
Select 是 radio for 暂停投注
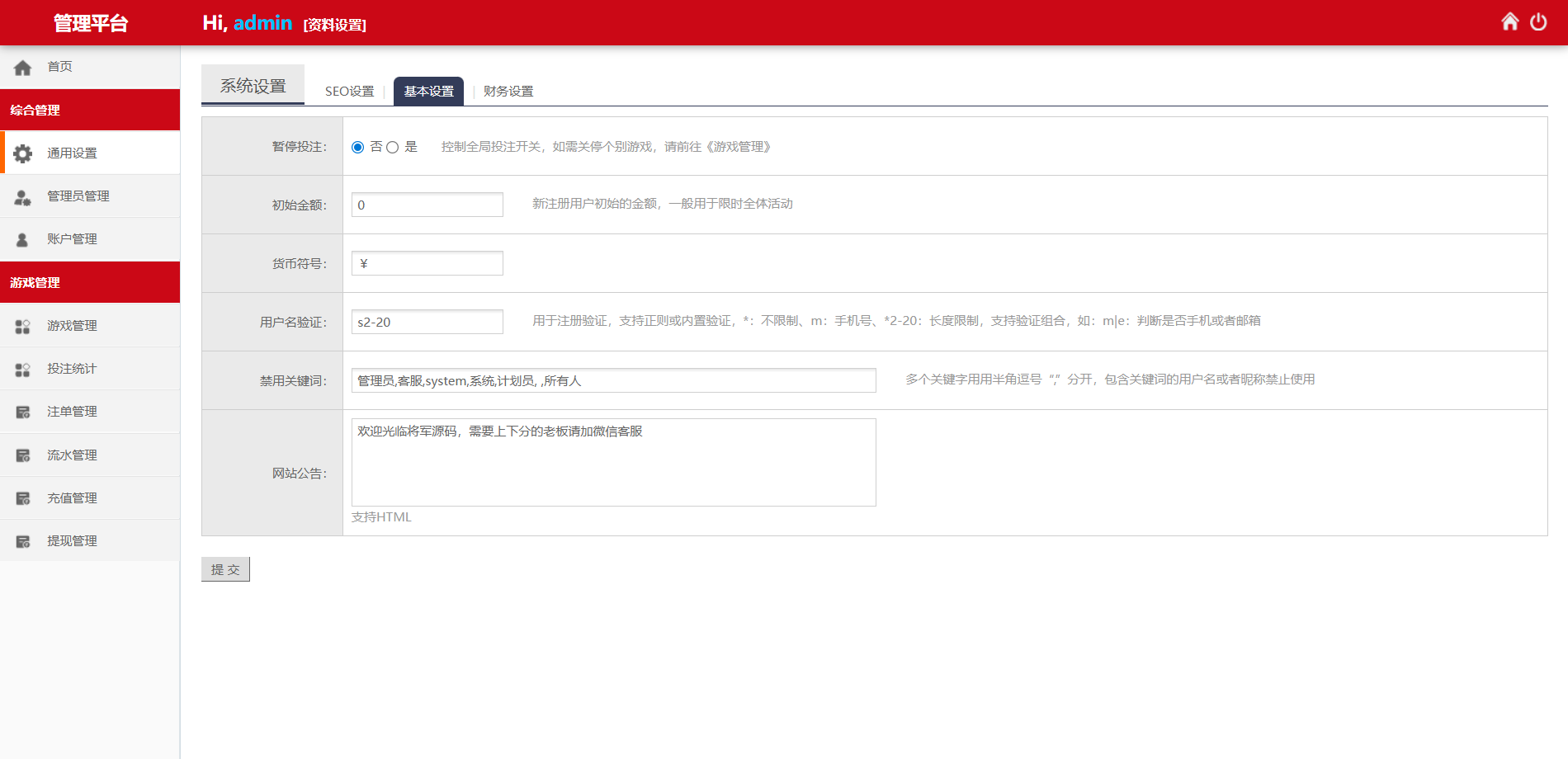(x=393, y=147)
